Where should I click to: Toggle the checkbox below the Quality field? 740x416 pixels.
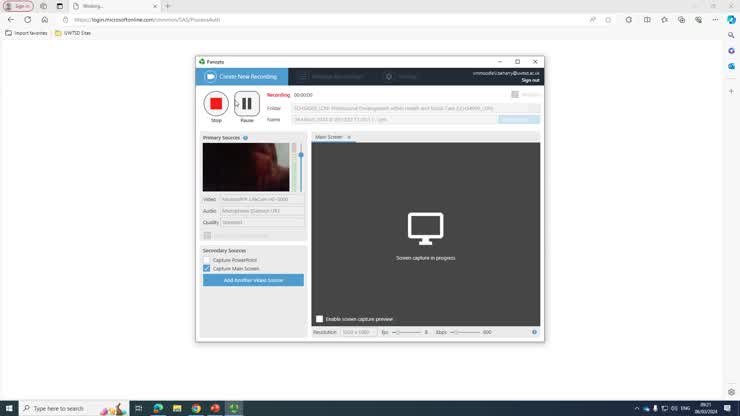(207, 235)
